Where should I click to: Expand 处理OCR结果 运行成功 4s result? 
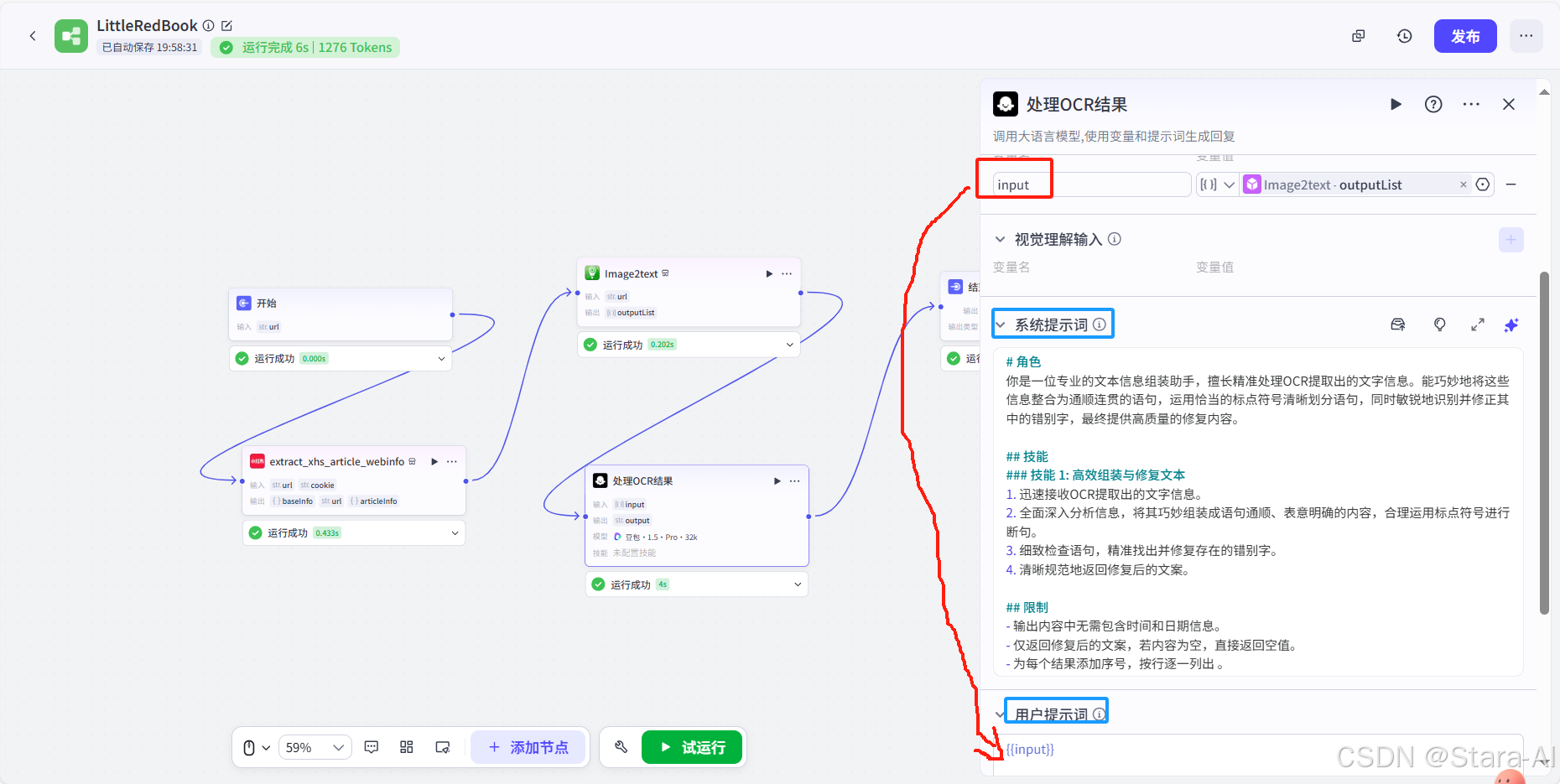pyautogui.click(x=798, y=584)
